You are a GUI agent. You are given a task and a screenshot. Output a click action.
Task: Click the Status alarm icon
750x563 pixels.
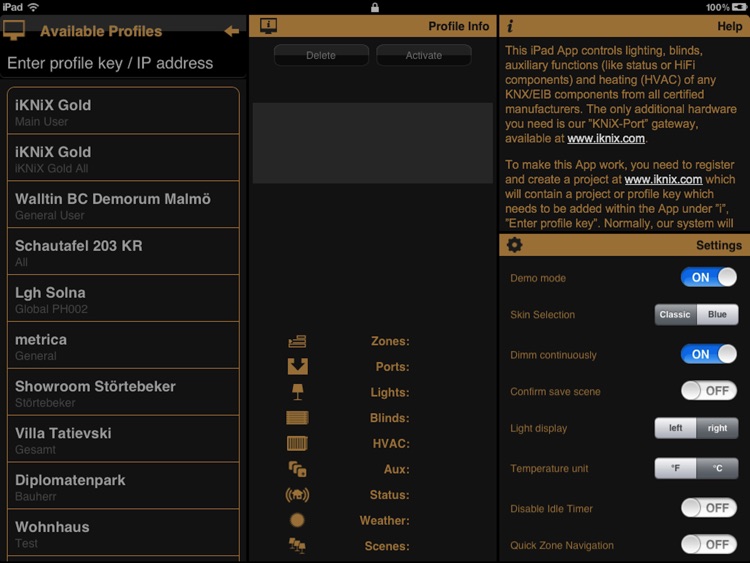[x=298, y=495]
